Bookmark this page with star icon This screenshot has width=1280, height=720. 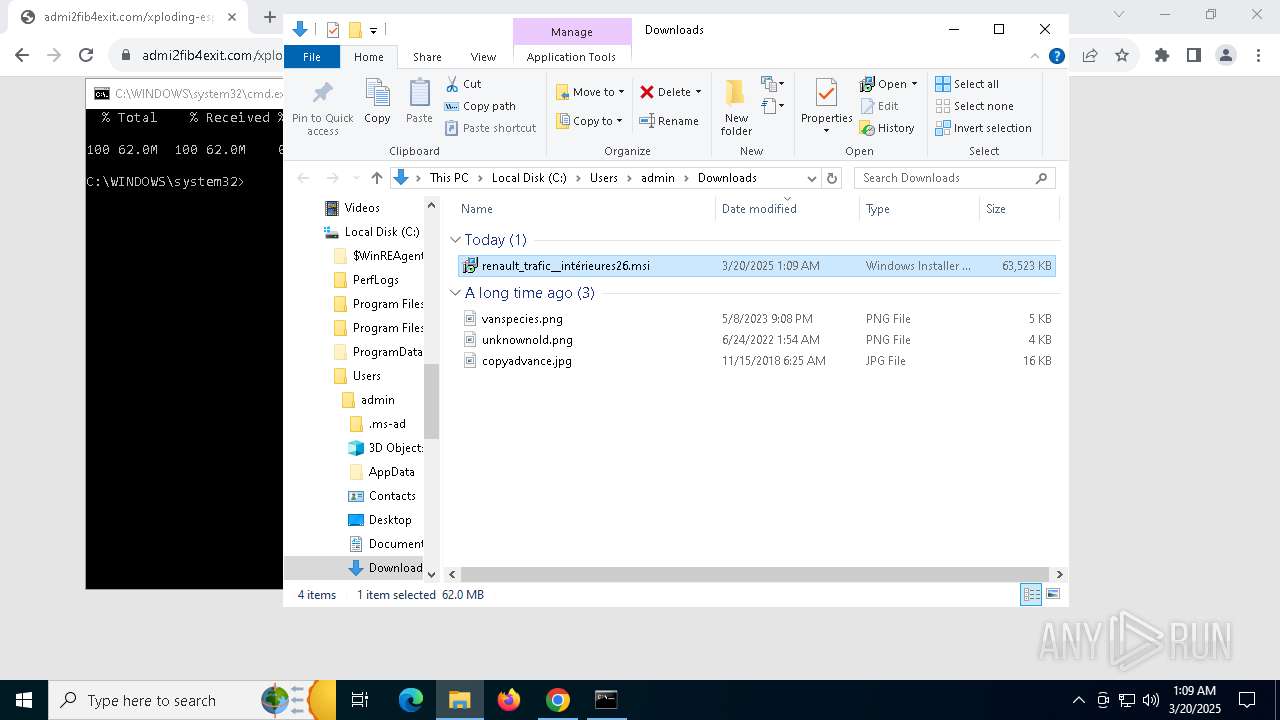coord(1122,56)
